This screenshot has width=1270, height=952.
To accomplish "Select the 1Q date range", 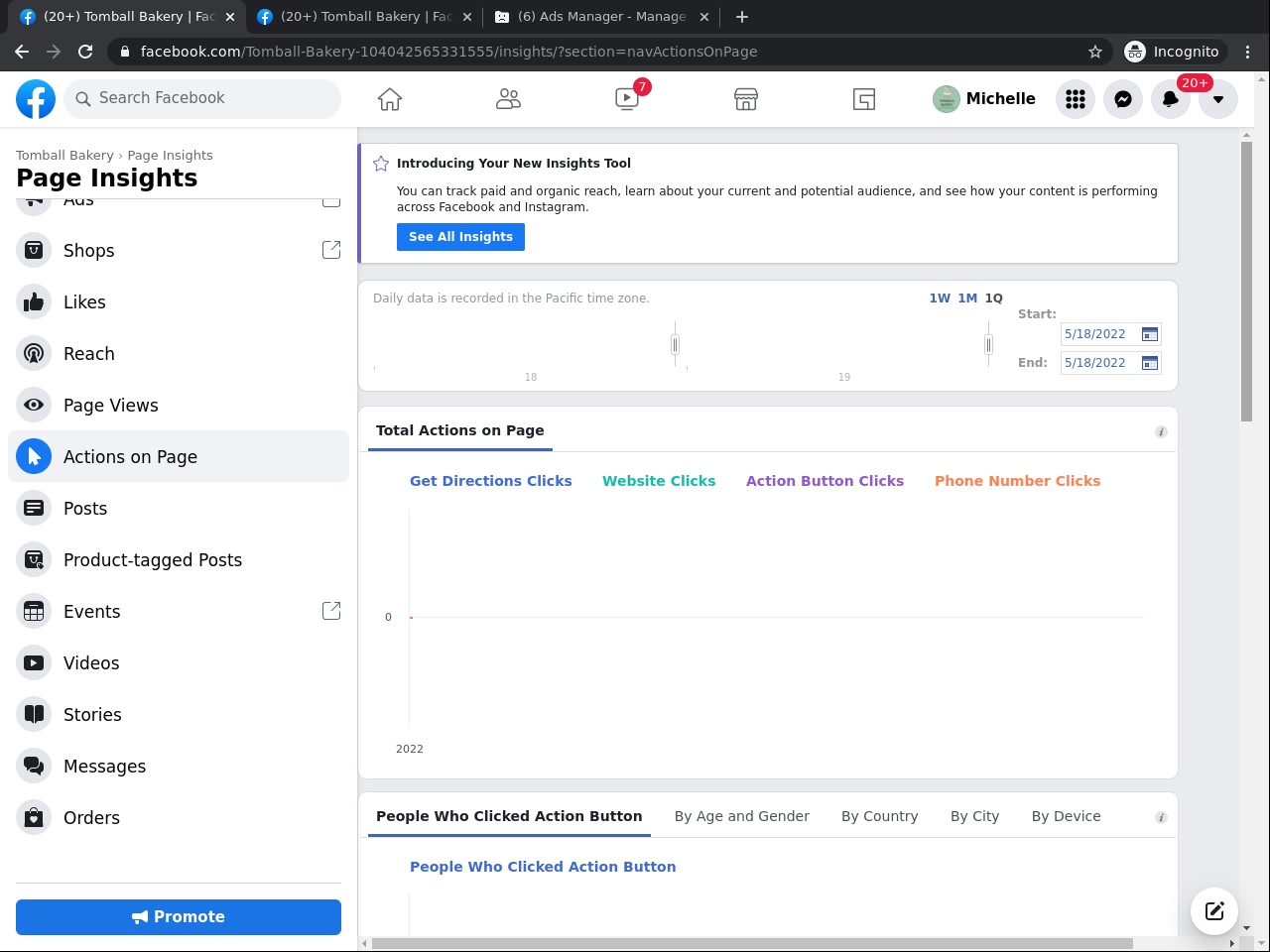I will click(x=993, y=298).
